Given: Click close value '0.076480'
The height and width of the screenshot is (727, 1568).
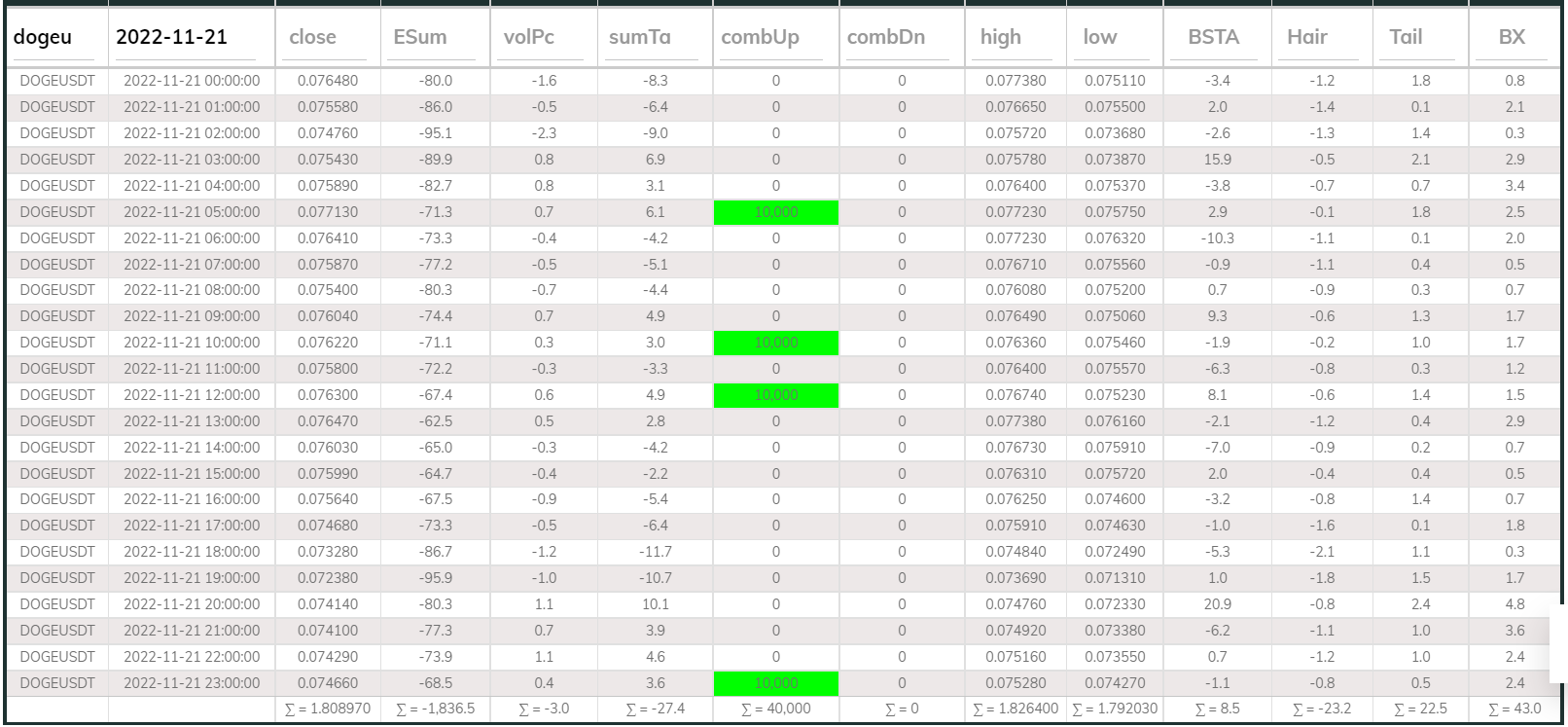Looking at the screenshot, I should [x=328, y=81].
